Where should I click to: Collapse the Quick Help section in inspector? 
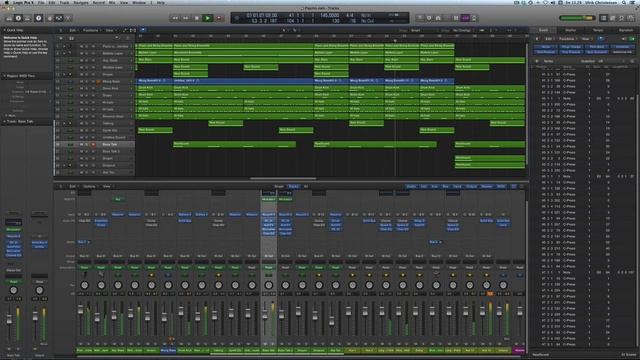(4, 30)
